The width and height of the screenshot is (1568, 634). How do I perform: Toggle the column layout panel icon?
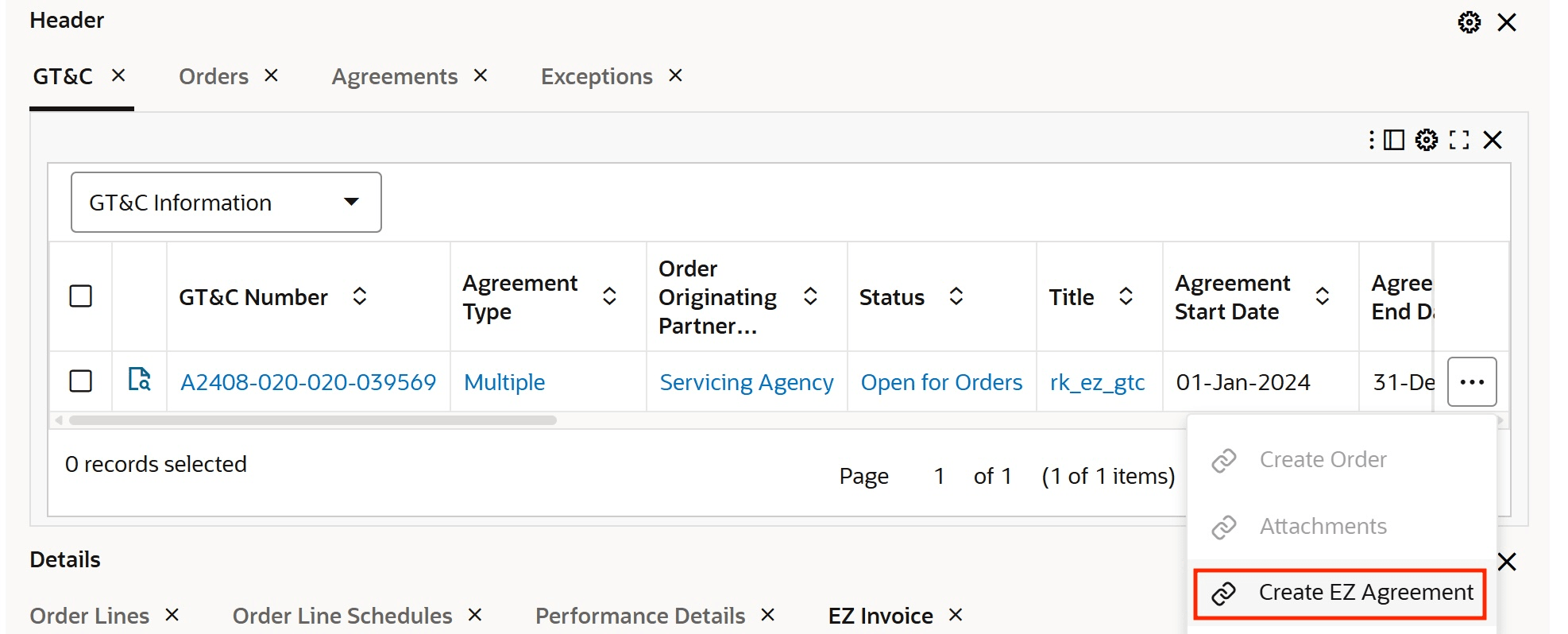coord(1394,140)
